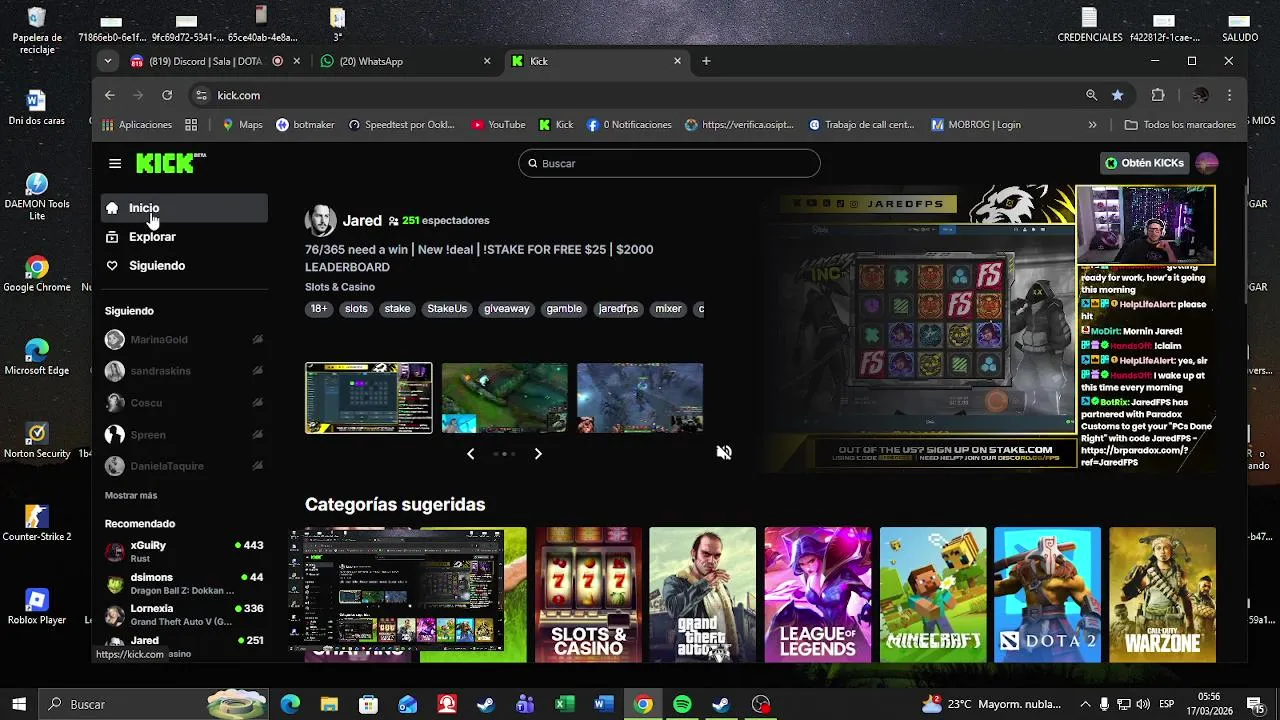Open the Minecraft category card
1280x720 pixels.
[x=933, y=594]
